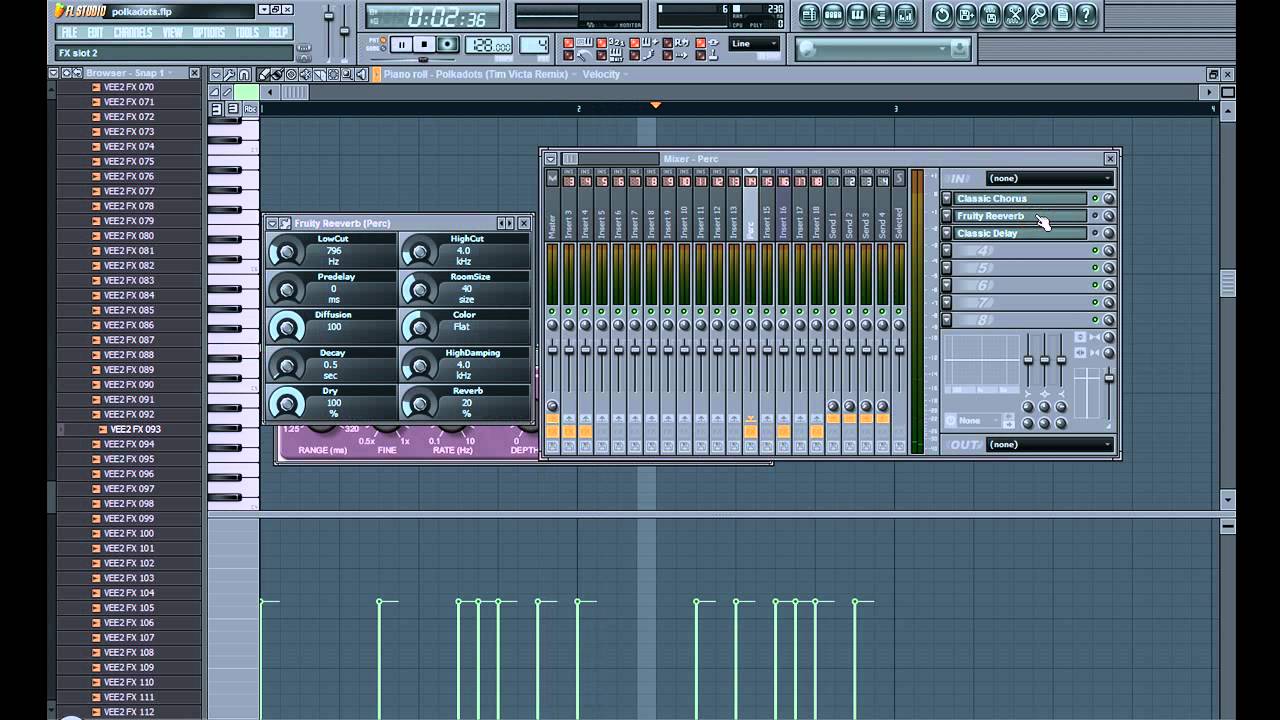This screenshot has width=1280, height=720.
Task: Show the Browser window icon
Action: coord(882,15)
